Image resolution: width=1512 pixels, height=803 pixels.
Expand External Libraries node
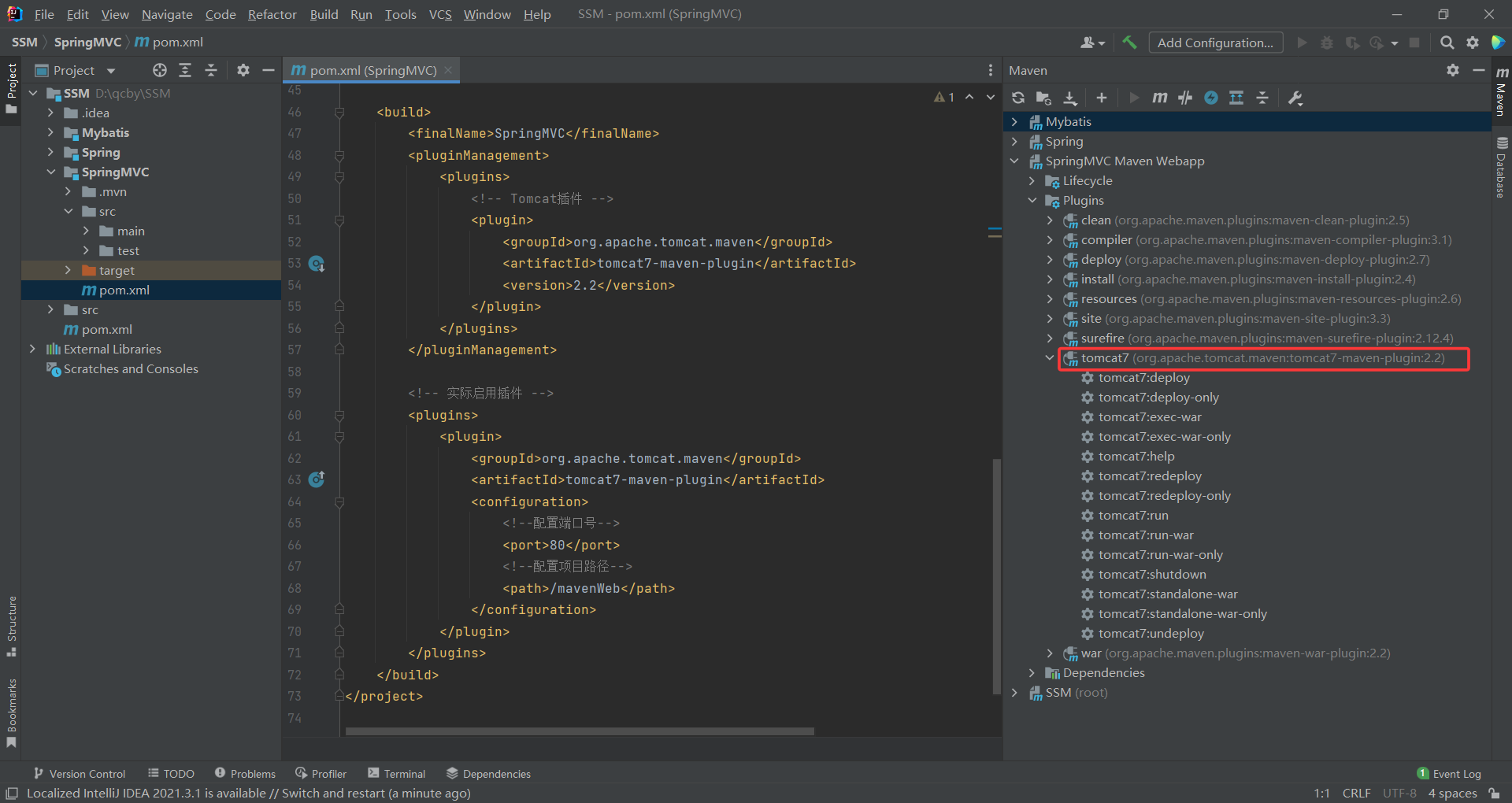click(32, 349)
